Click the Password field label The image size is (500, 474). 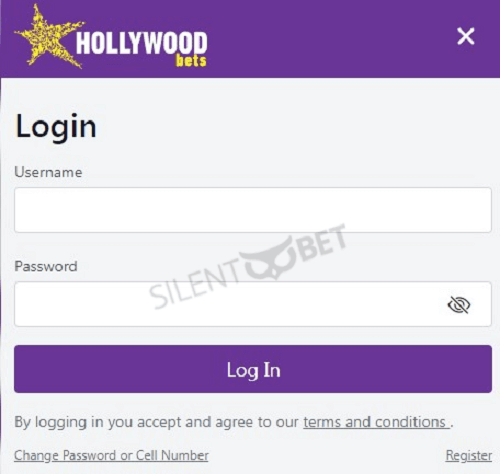point(46,266)
